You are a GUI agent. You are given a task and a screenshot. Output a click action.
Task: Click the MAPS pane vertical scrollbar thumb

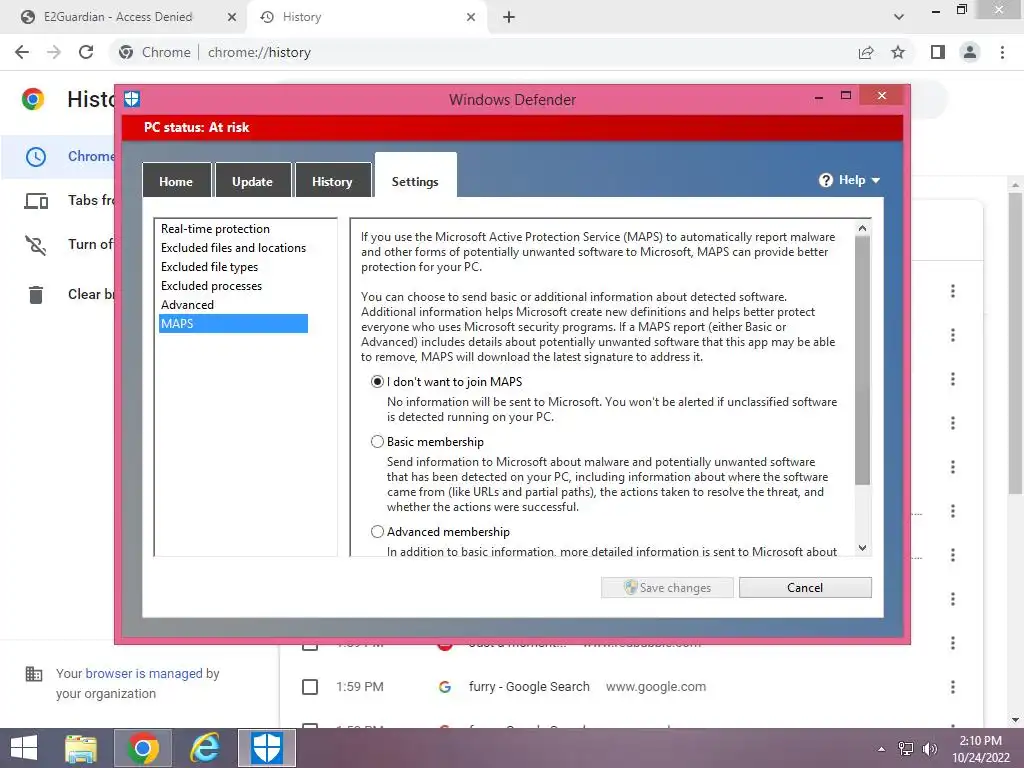(x=862, y=360)
